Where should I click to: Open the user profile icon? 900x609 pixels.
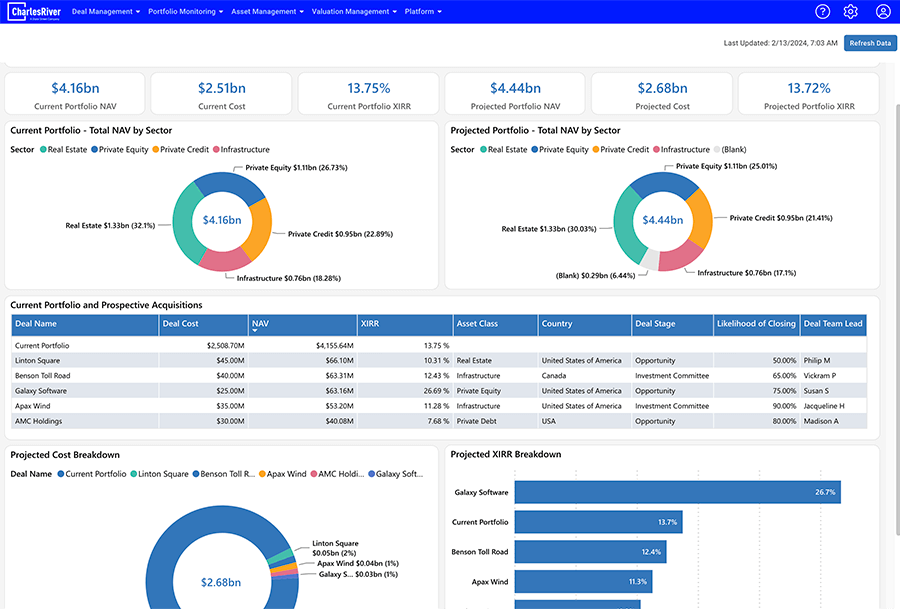(883, 11)
